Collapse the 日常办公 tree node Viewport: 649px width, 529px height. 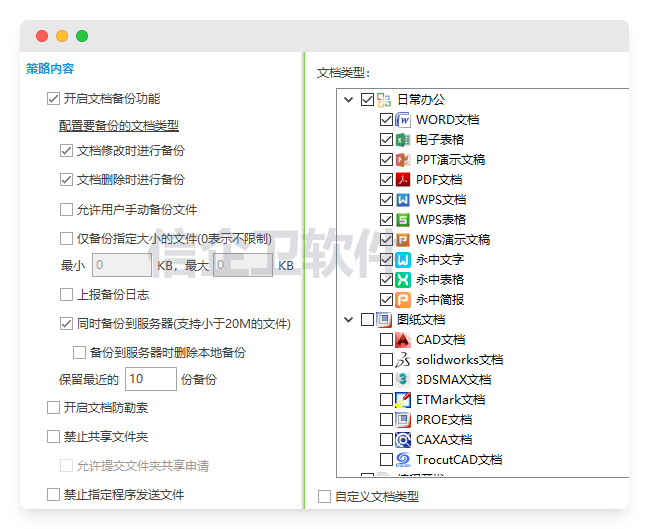(348, 100)
